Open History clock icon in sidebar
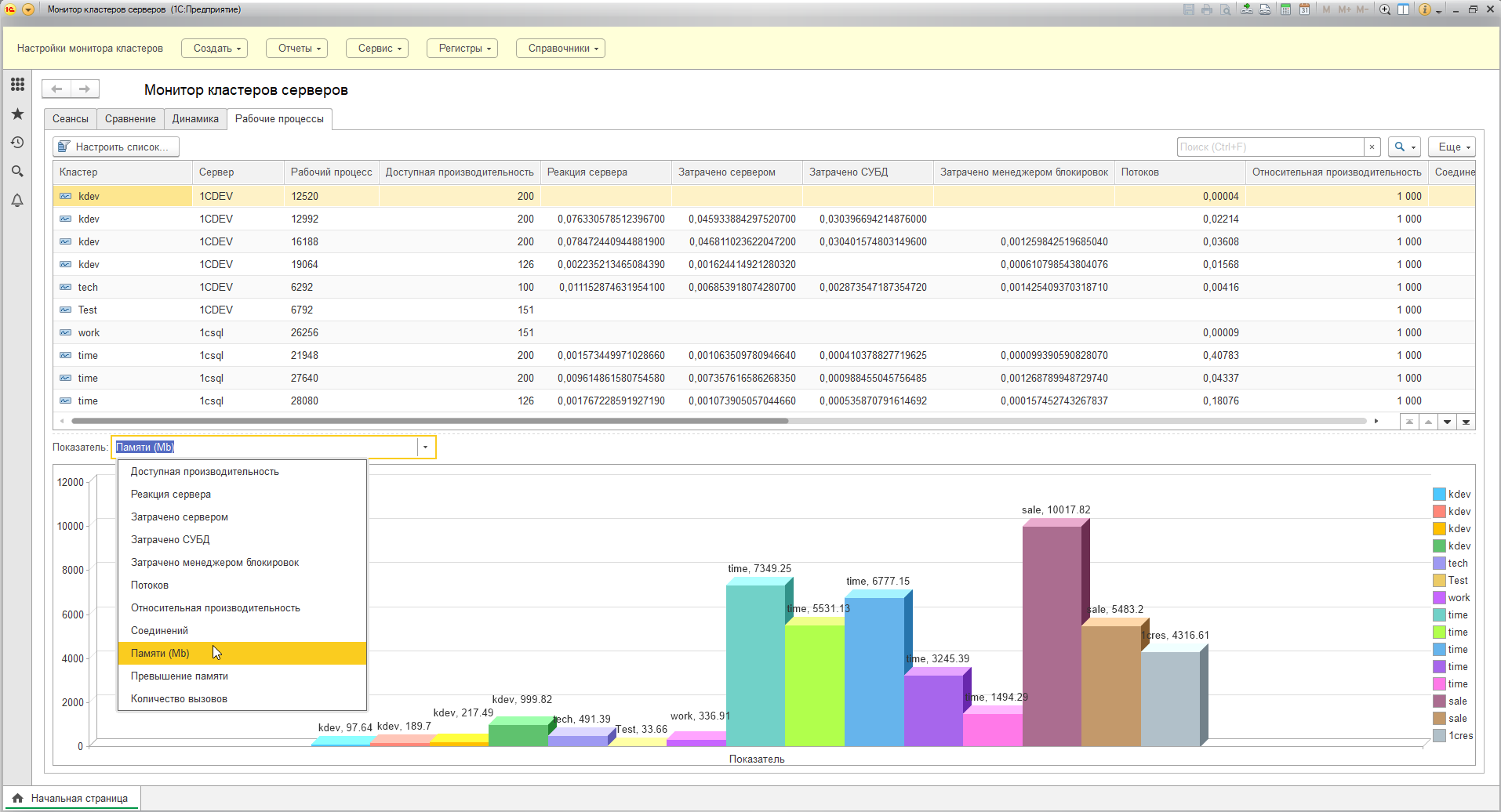The width and height of the screenshot is (1501, 812). pos(17,143)
